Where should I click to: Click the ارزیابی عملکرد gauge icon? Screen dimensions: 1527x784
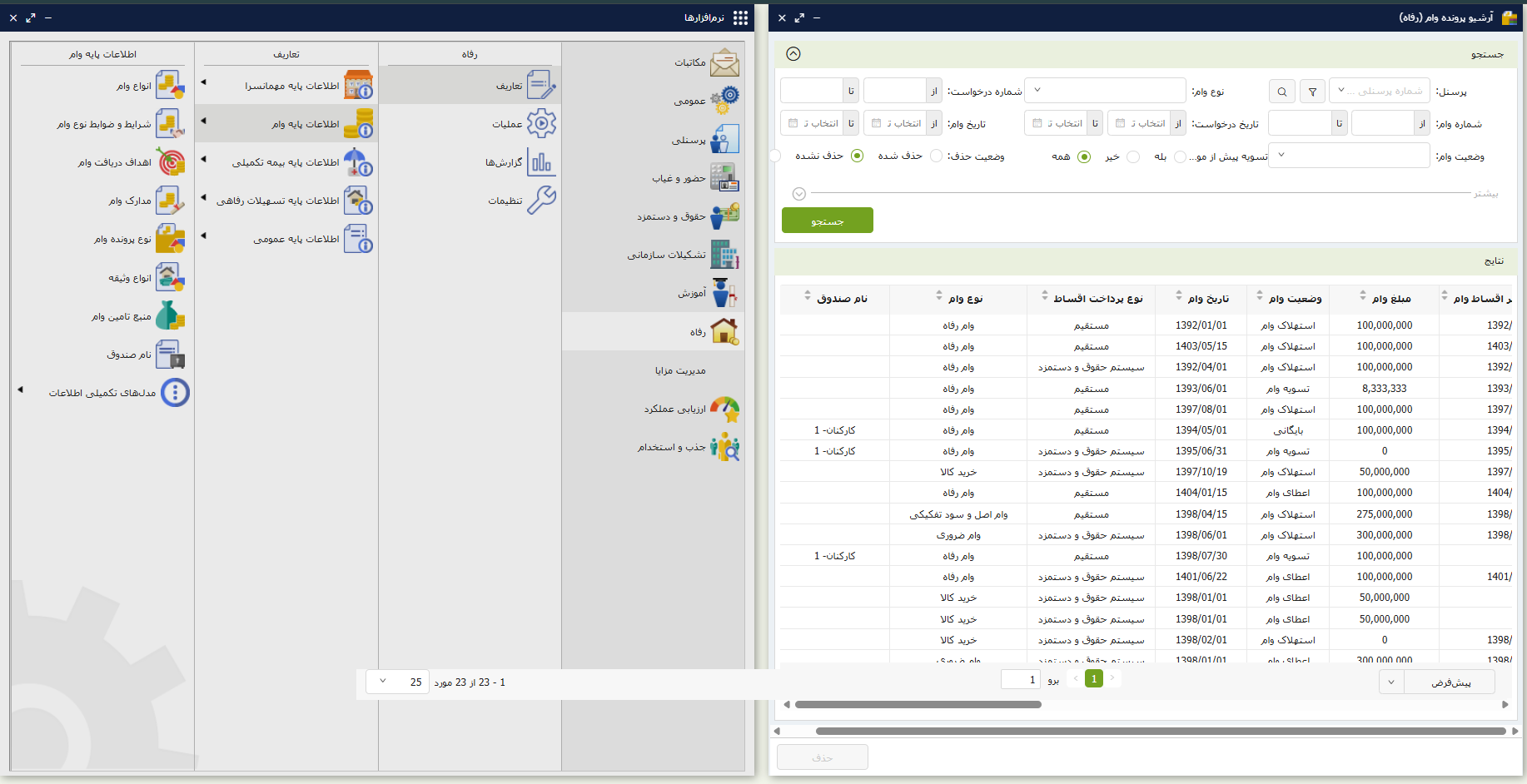pyautogui.click(x=724, y=409)
